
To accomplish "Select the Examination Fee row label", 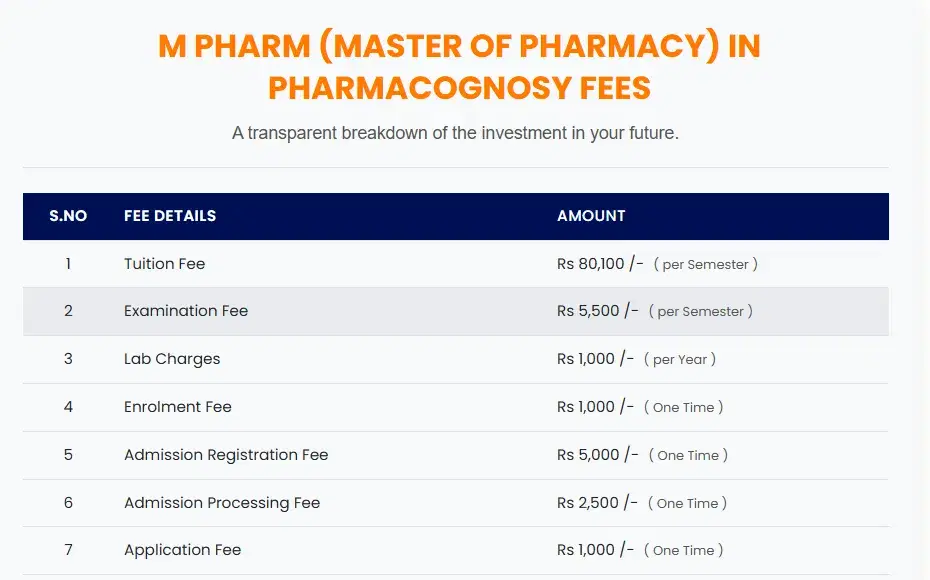I will click(x=186, y=311).
